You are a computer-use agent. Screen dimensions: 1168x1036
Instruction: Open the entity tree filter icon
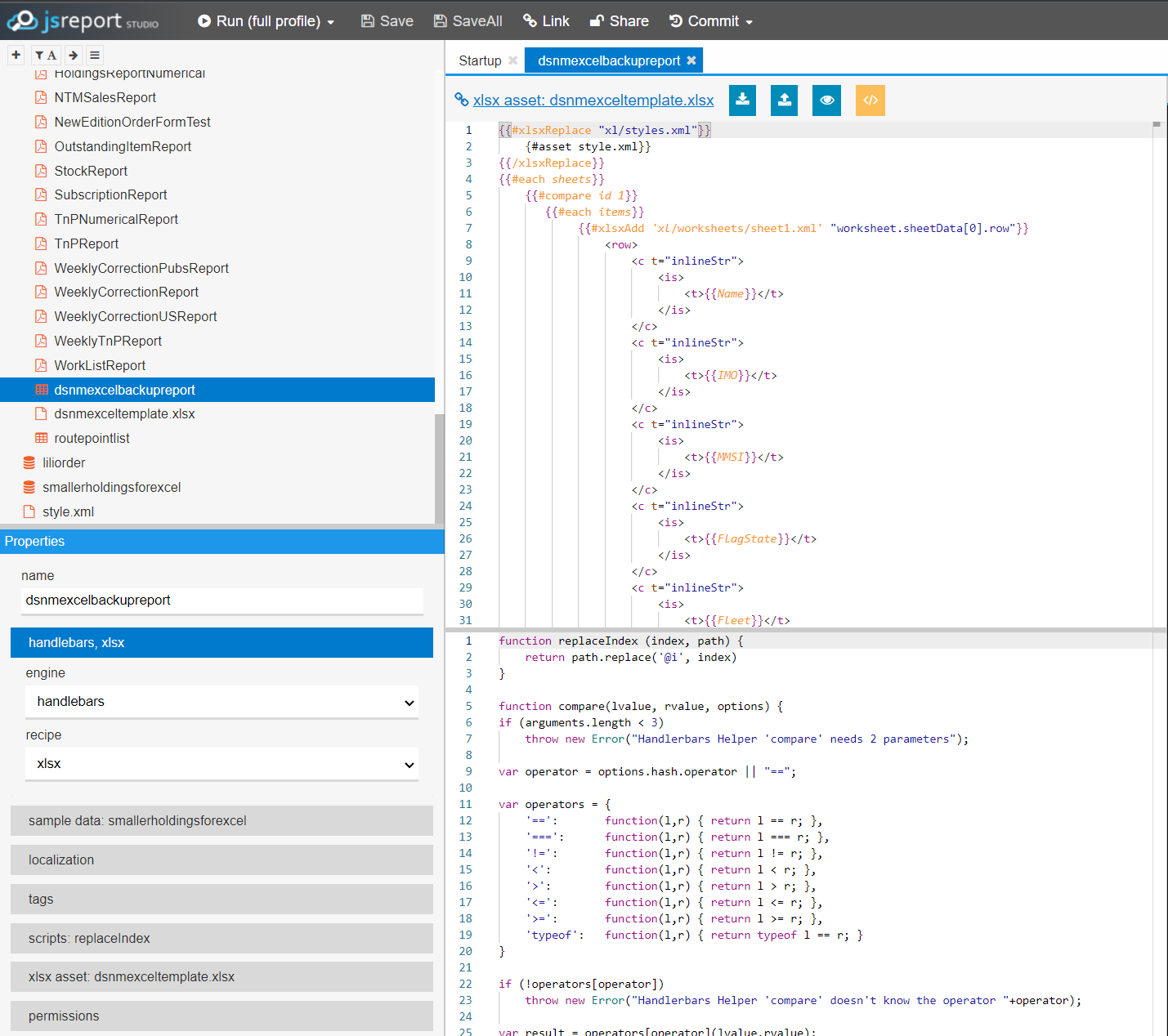46,55
